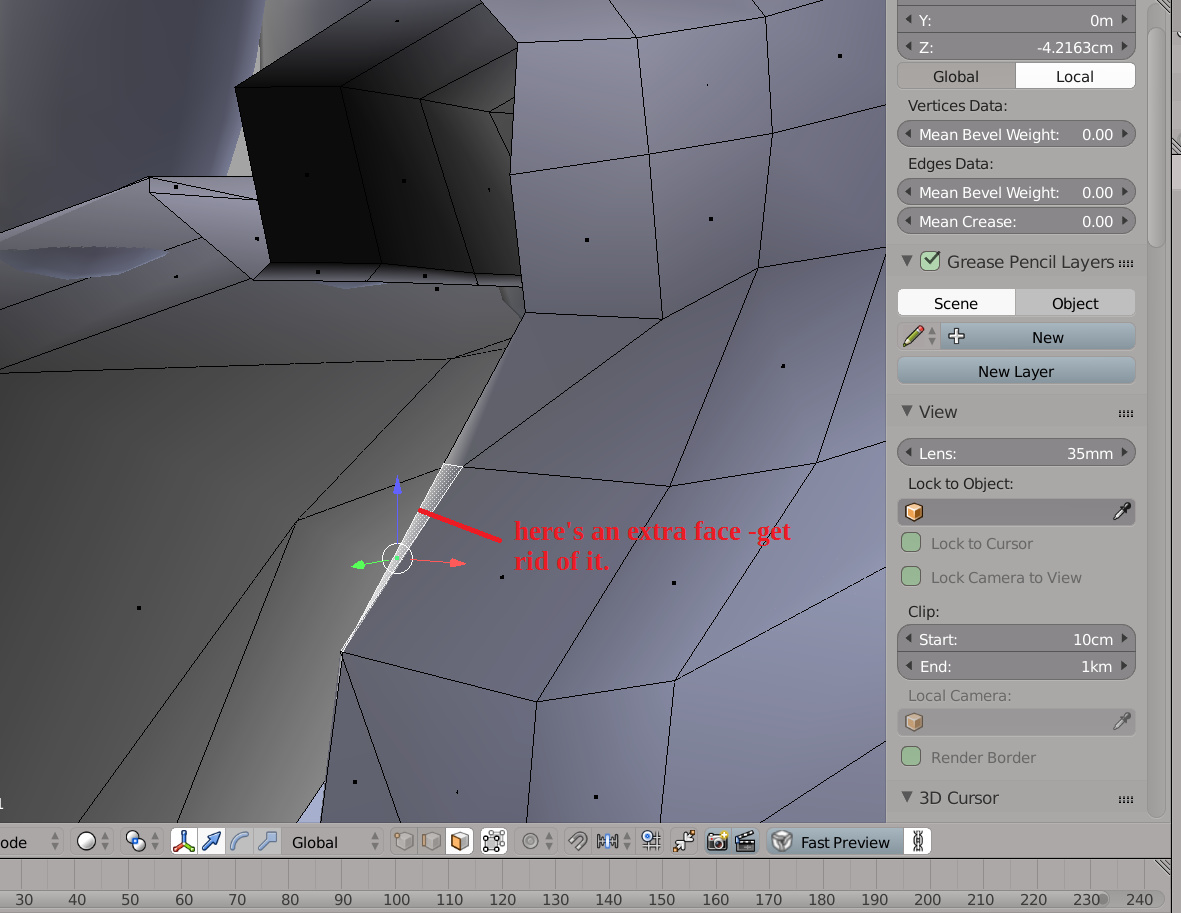Increase Z value with right arrow

1125,47
